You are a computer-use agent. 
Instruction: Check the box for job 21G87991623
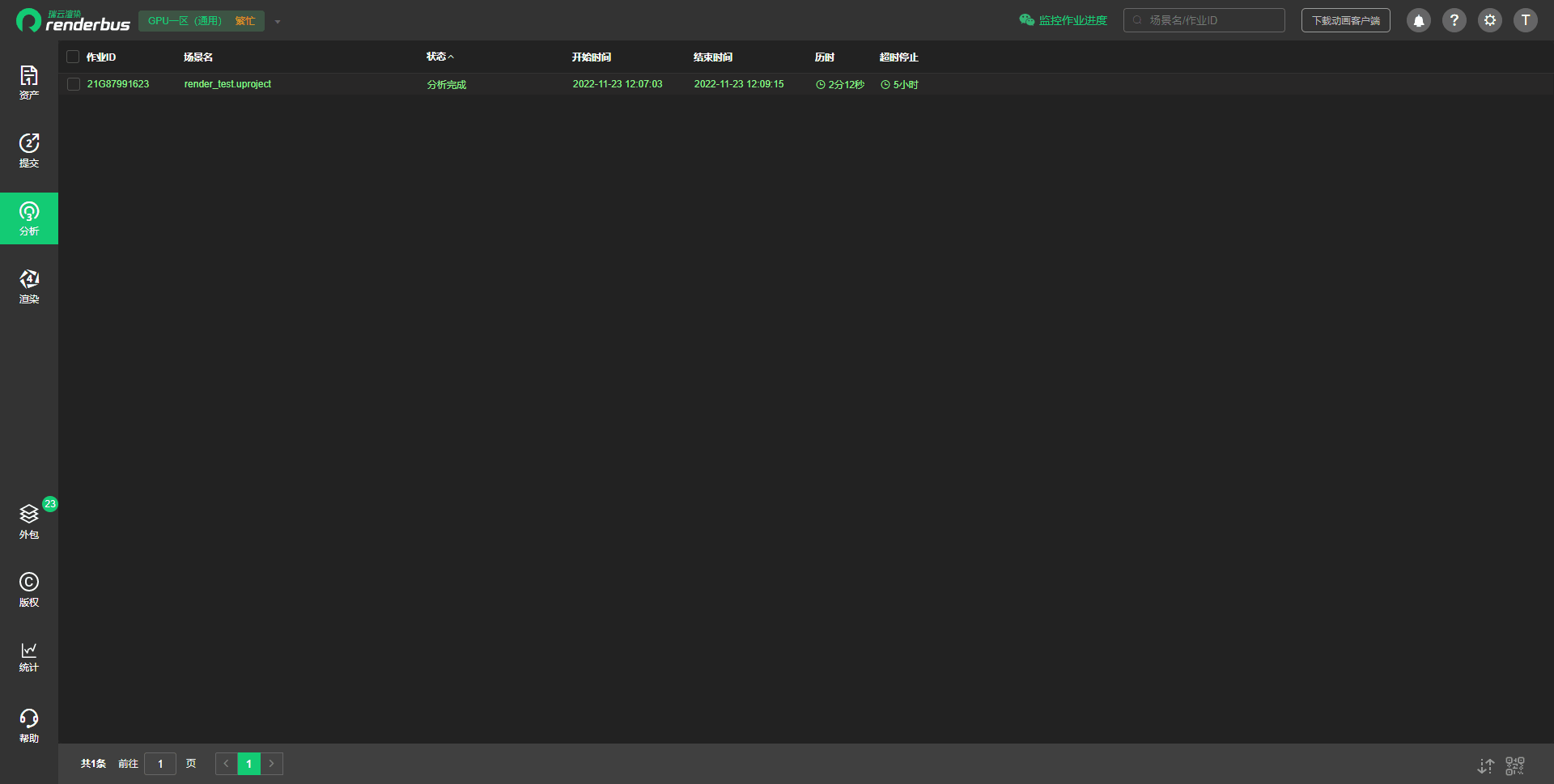74,84
